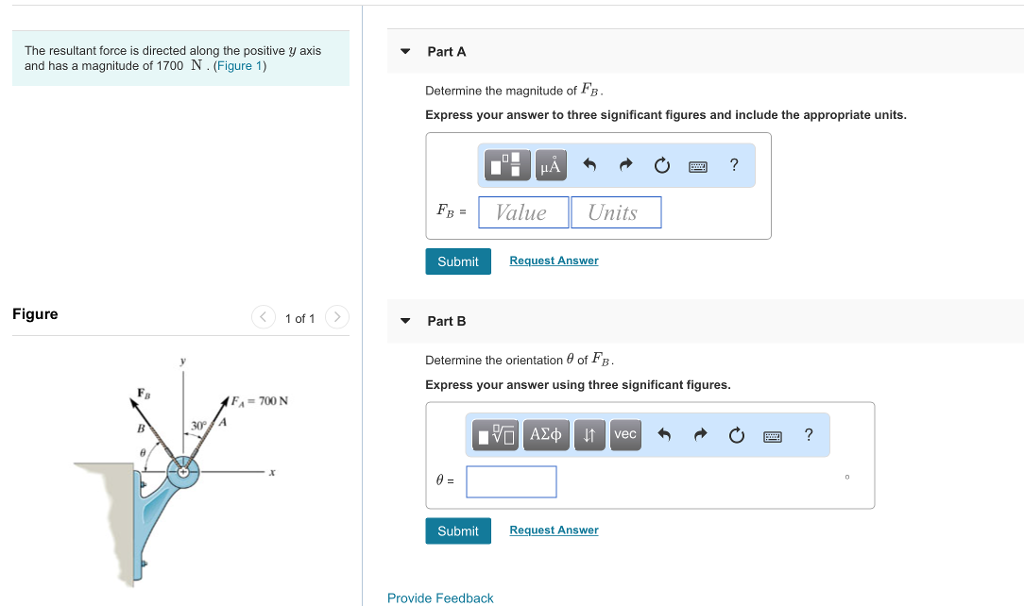This screenshot has width=1024, height=606.
Task: Open the keyboard shortcuts icon in Part A
Action: point(698,165)
